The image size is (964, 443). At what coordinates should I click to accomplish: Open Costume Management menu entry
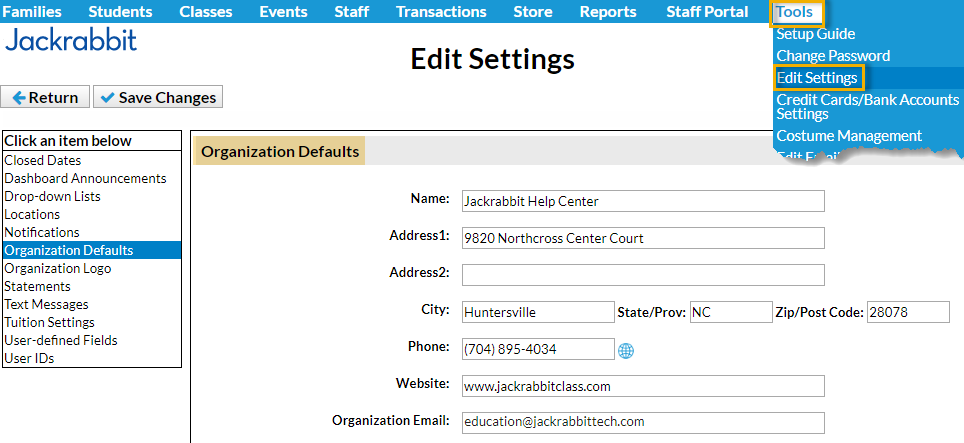tap(849, 135)
